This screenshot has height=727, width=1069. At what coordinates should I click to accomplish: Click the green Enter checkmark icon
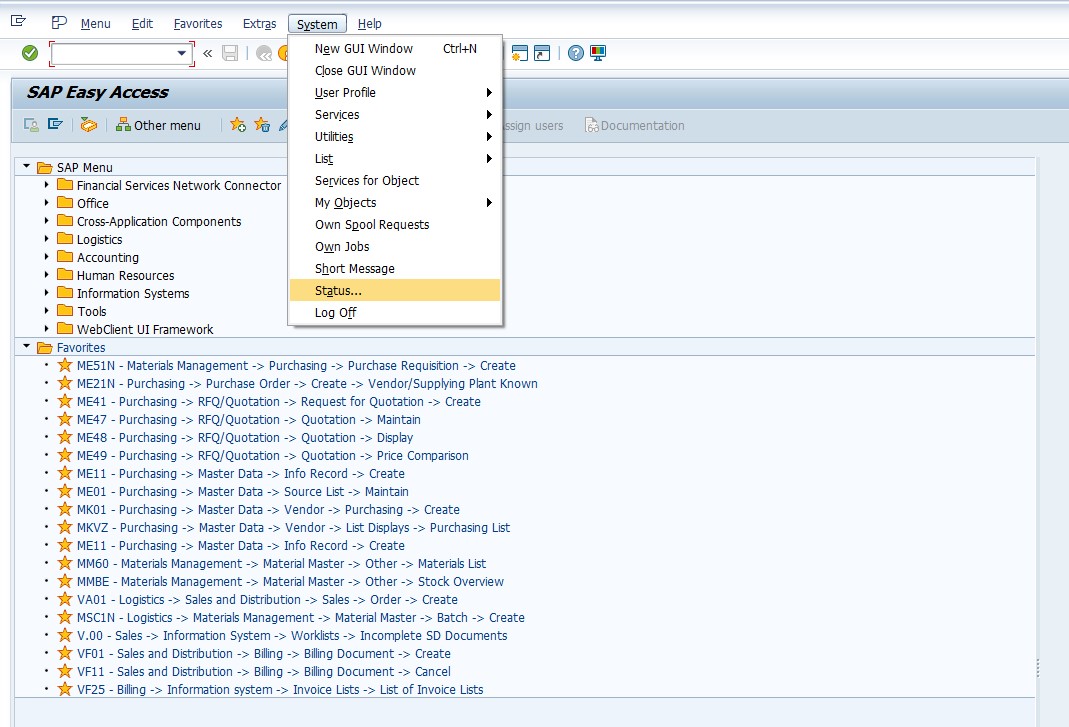pos(30,53)
